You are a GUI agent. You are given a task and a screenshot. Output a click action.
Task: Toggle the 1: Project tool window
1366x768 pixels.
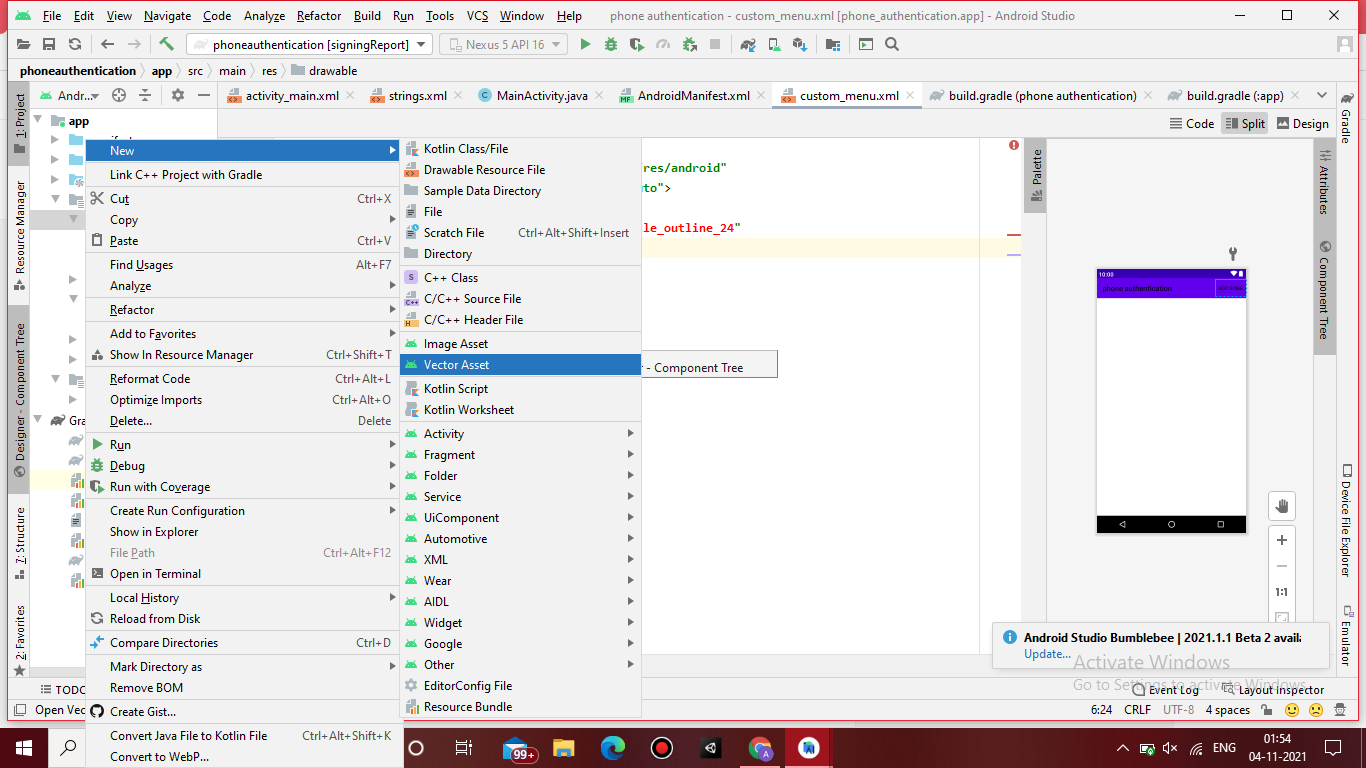pyautogui.click(x=19, y=124)
